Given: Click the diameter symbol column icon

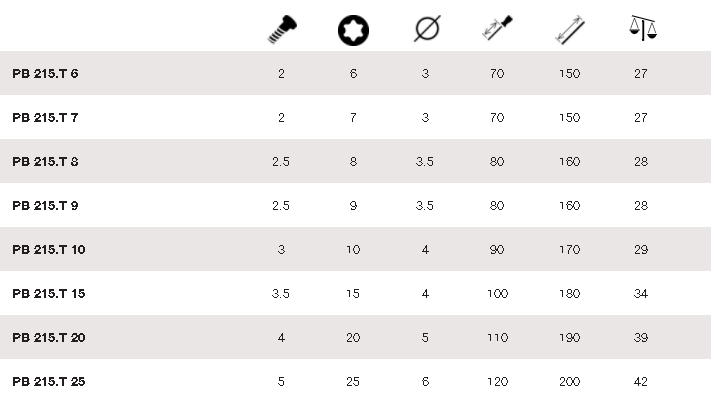Looking at the screenshot, I should [425, 30].
